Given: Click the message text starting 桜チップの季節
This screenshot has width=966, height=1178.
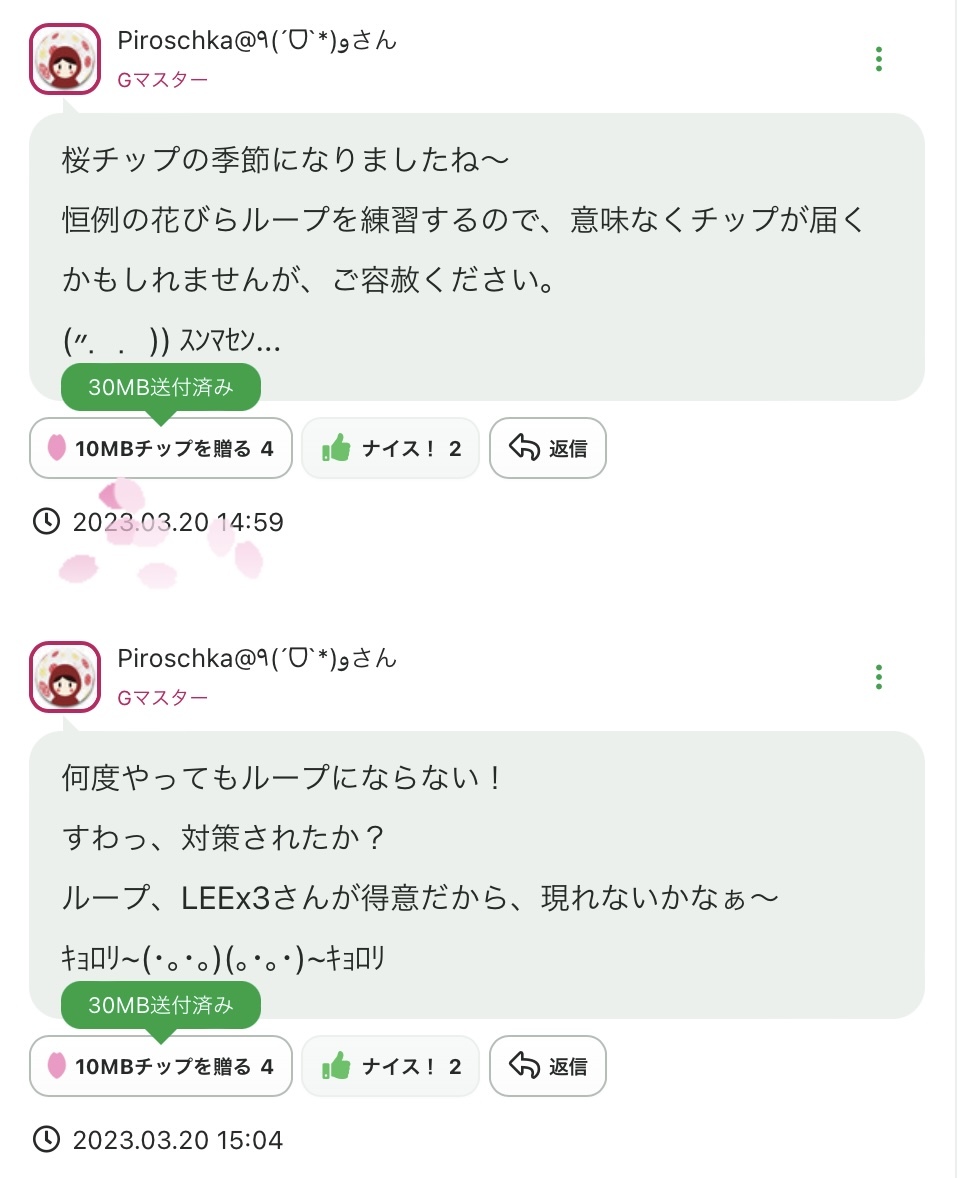Looking at the screenshot, I should pos(286,160).
